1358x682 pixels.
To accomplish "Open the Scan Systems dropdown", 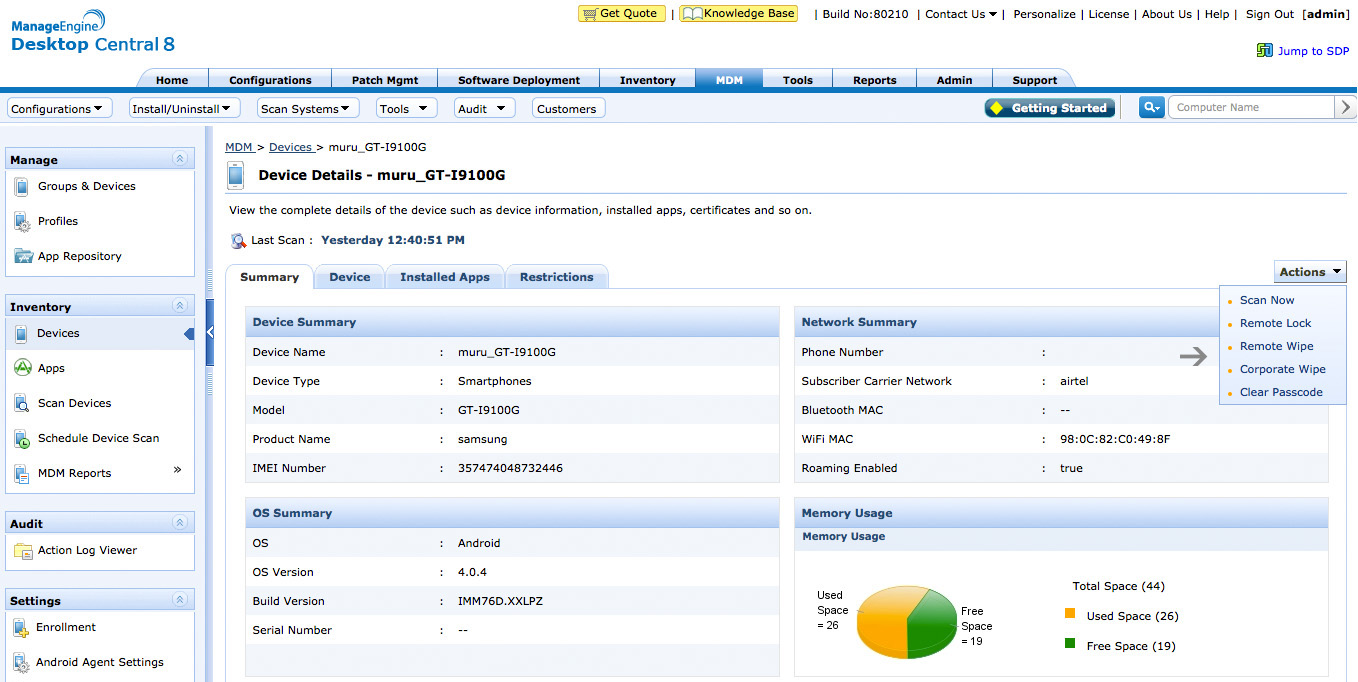I will (x=308, y=108).
